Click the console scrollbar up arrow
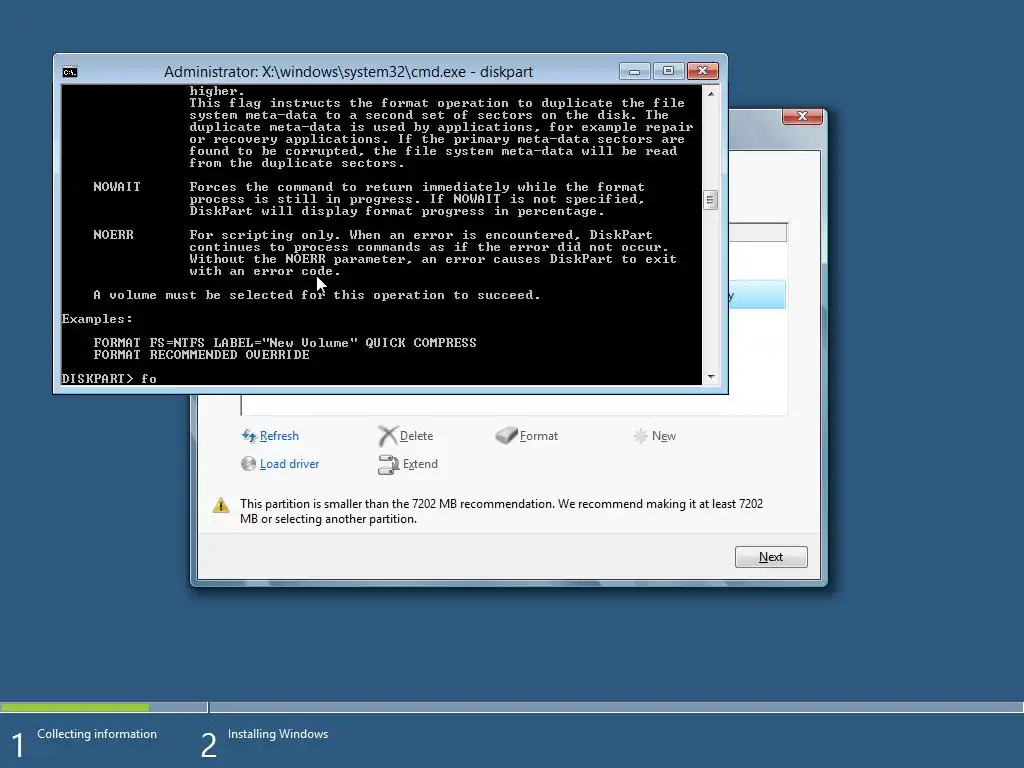Image resolution: width=1024 pixels, height=768 pixels. (x=711, y=93)
